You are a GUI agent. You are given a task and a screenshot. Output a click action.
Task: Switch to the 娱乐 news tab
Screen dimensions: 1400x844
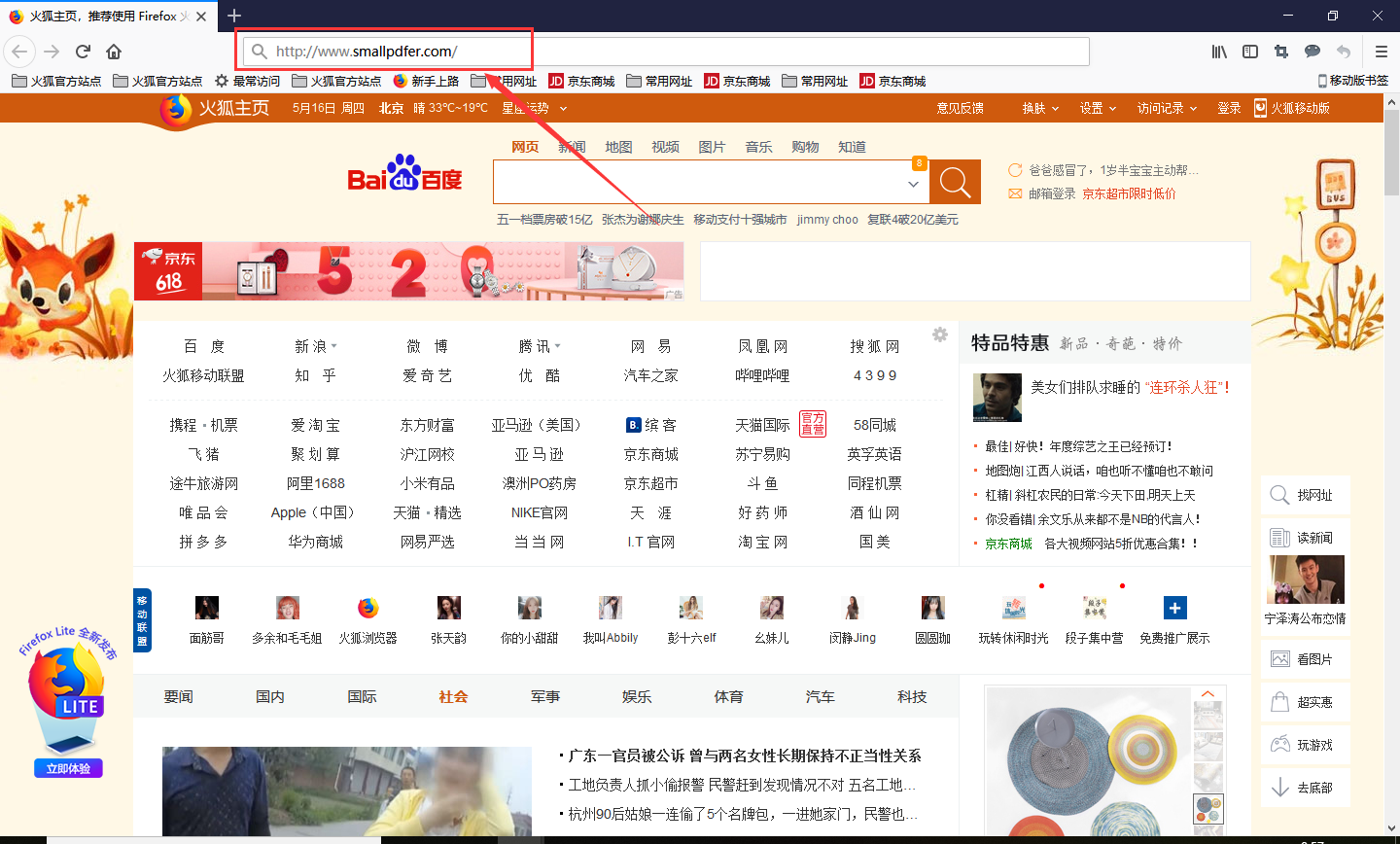(x=637, y=696)
